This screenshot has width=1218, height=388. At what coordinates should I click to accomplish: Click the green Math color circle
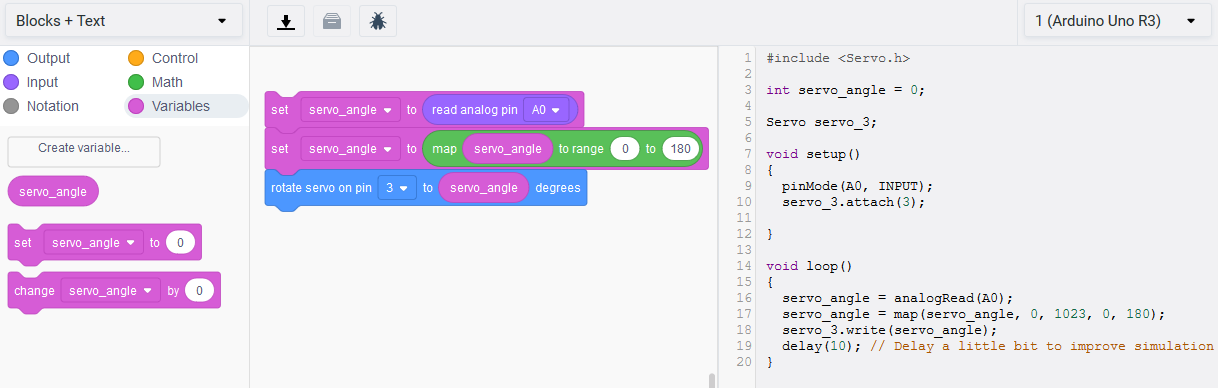(136, 82)
